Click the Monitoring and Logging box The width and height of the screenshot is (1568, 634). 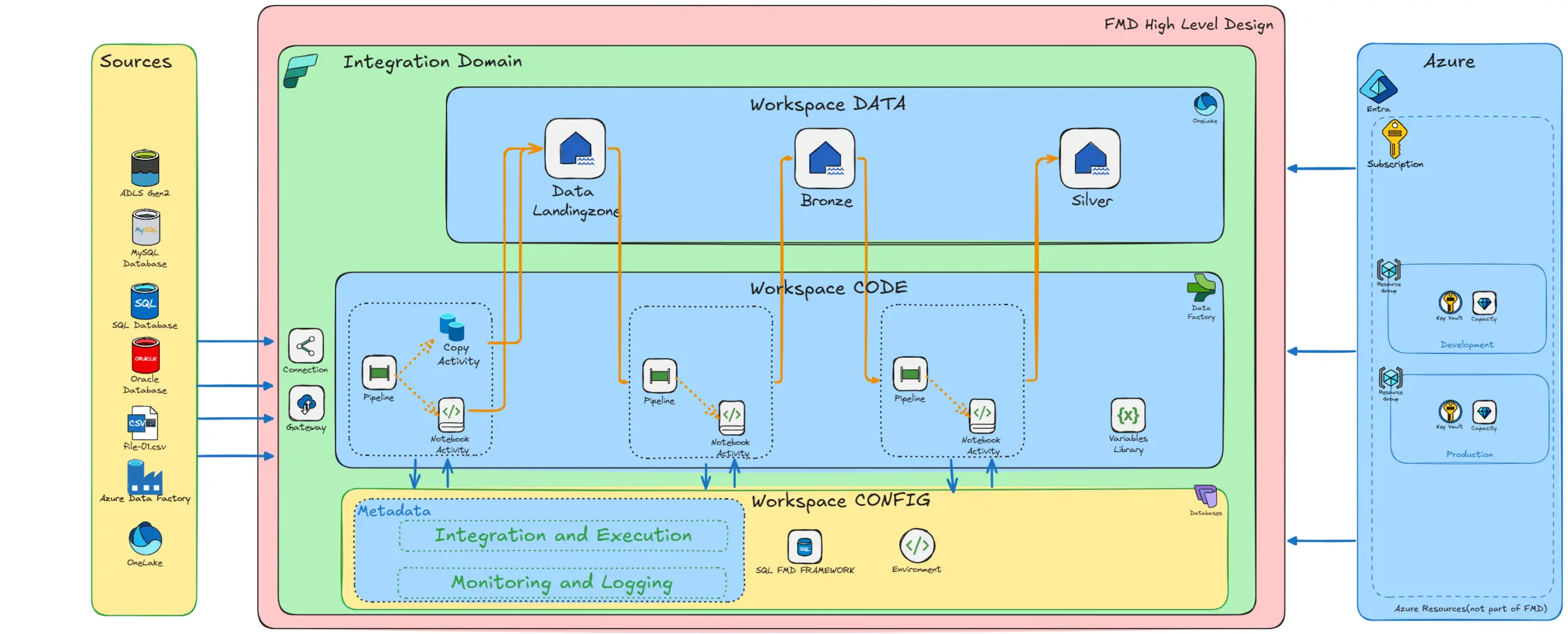[x=562, y=583]
